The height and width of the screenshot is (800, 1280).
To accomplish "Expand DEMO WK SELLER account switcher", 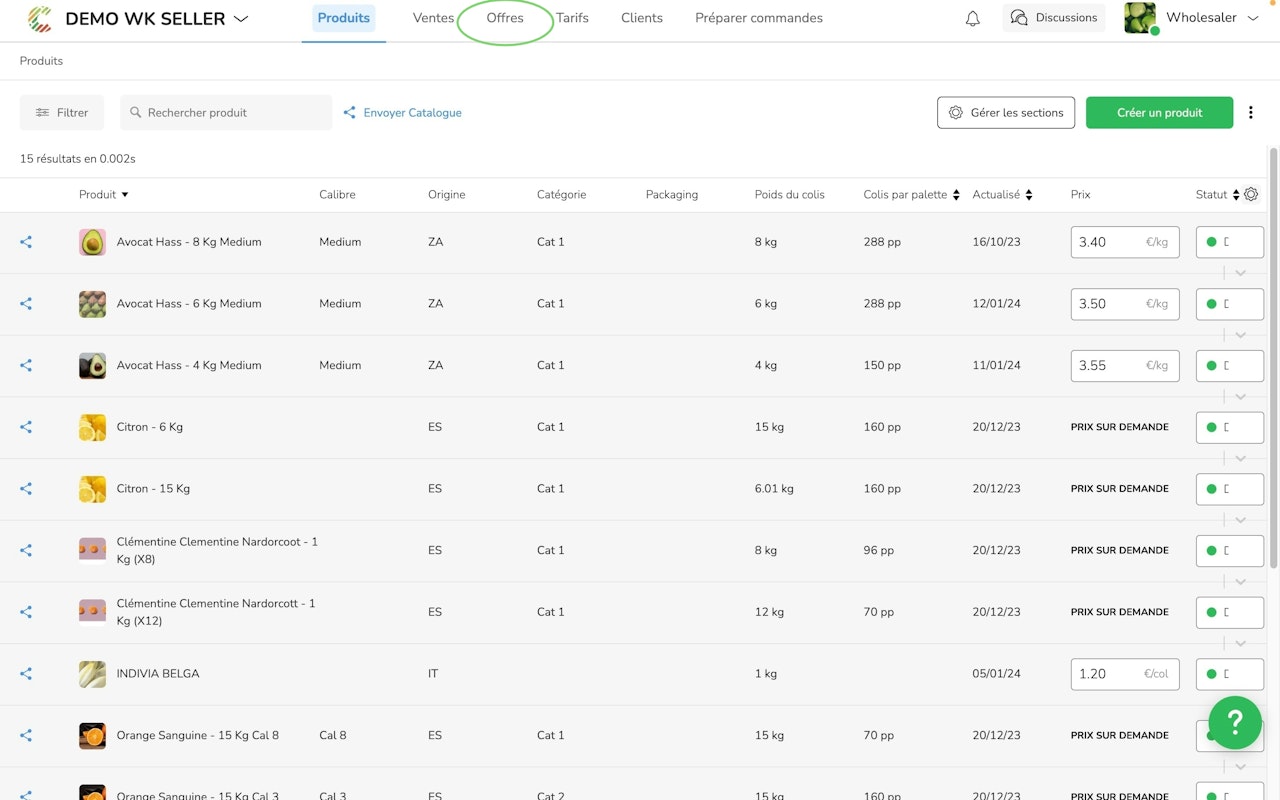I will pyautogui.click(x=240, y=19).
